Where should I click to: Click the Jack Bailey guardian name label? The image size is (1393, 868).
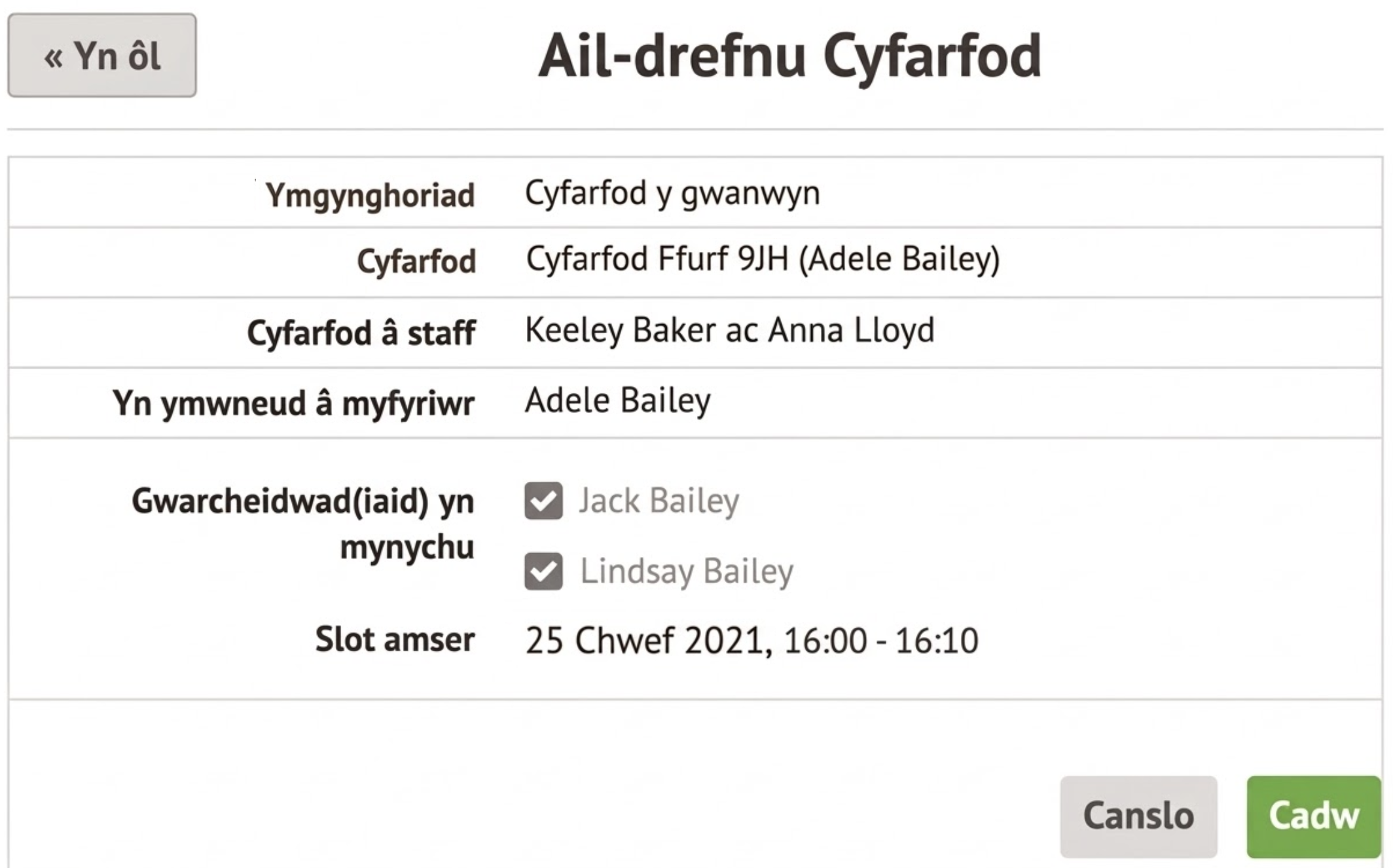[659, 501]
